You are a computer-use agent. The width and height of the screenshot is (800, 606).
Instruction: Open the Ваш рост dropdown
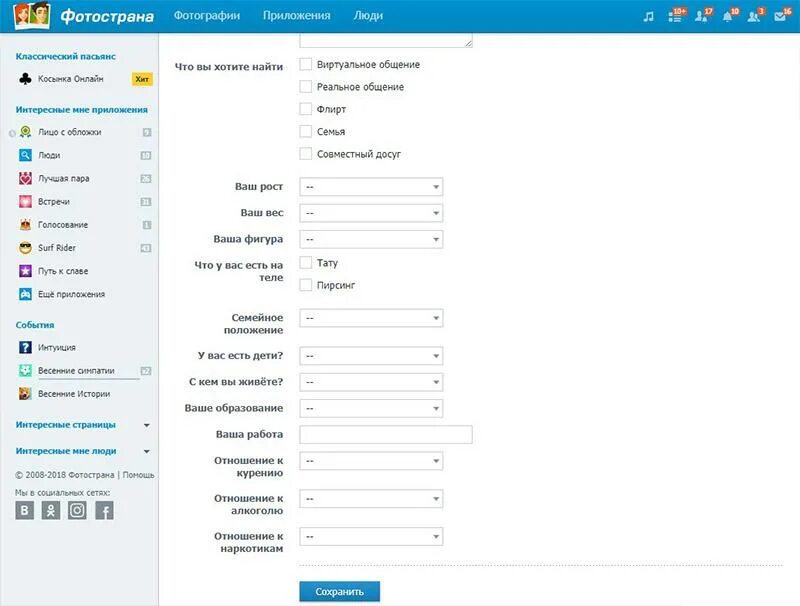(x=371, y=187)
